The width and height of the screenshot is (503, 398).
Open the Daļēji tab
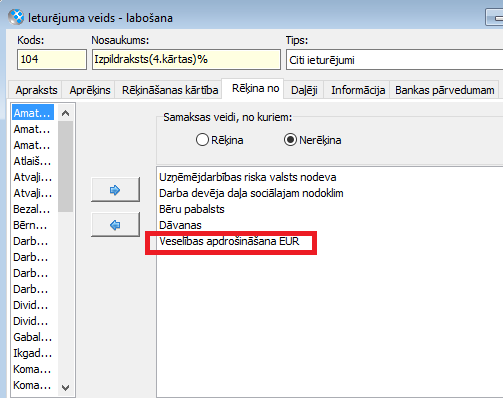(304, 90)
